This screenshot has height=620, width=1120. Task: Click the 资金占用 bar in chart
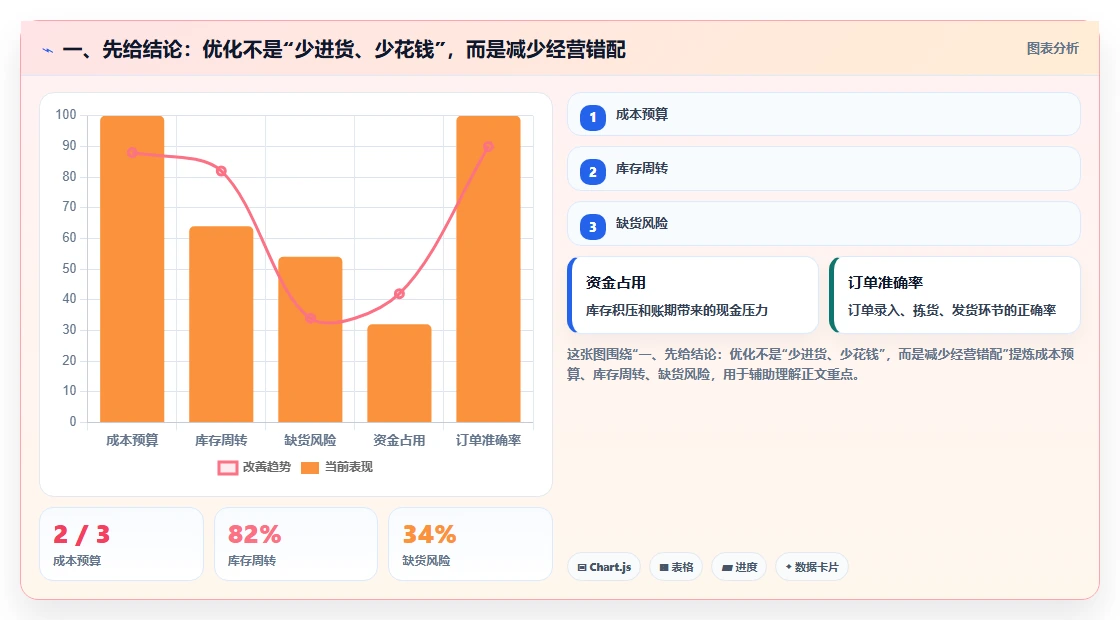tap(399, 373)
